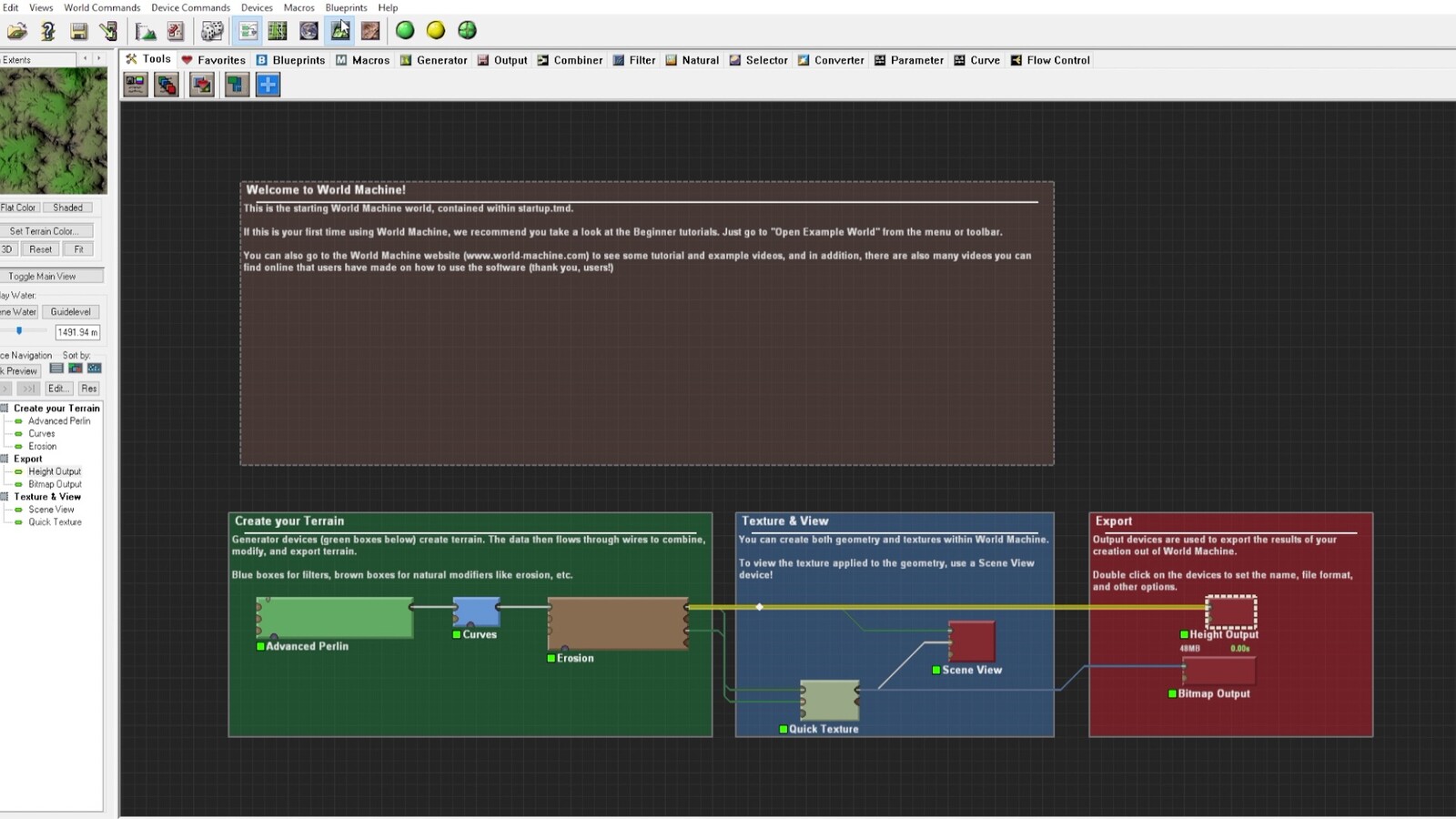Click the water level value field
This screenshot has height=819, width=1456.
point(77,332)
